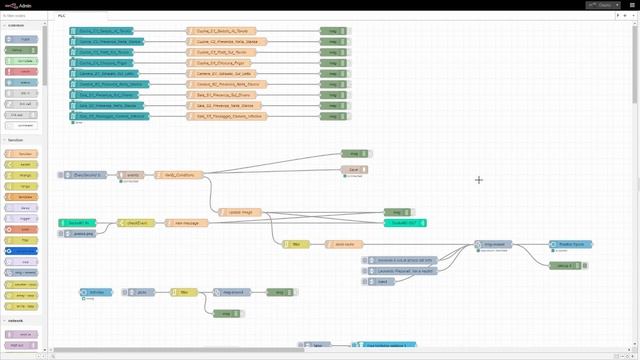This screenshot has height=360, width=640.
Task: Select the highlighted dark blue palette node
Action: (x=22, y=251)
